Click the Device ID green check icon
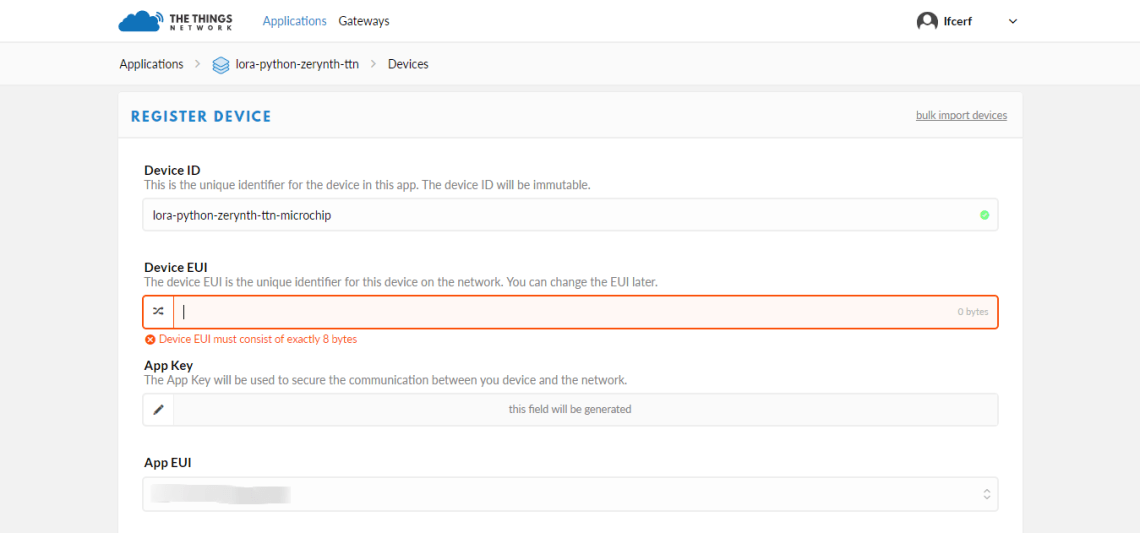This screenshot has width=1140, height=533. pos(984,215)
